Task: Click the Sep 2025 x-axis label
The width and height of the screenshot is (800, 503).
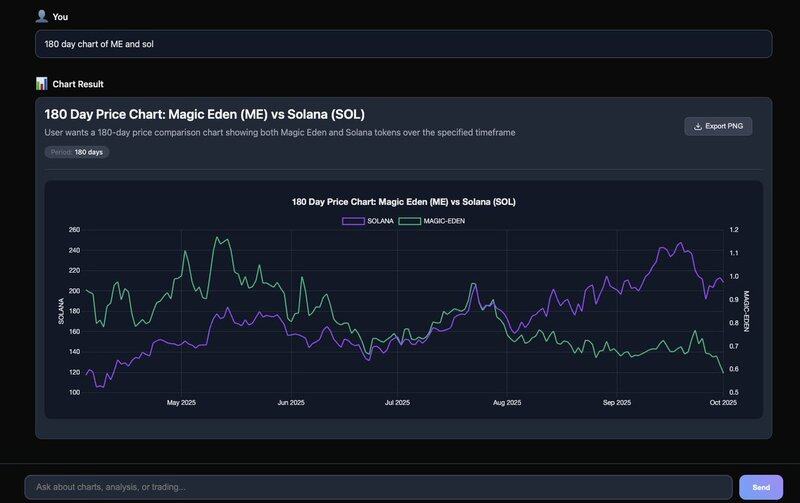Action: coord(617,403)
